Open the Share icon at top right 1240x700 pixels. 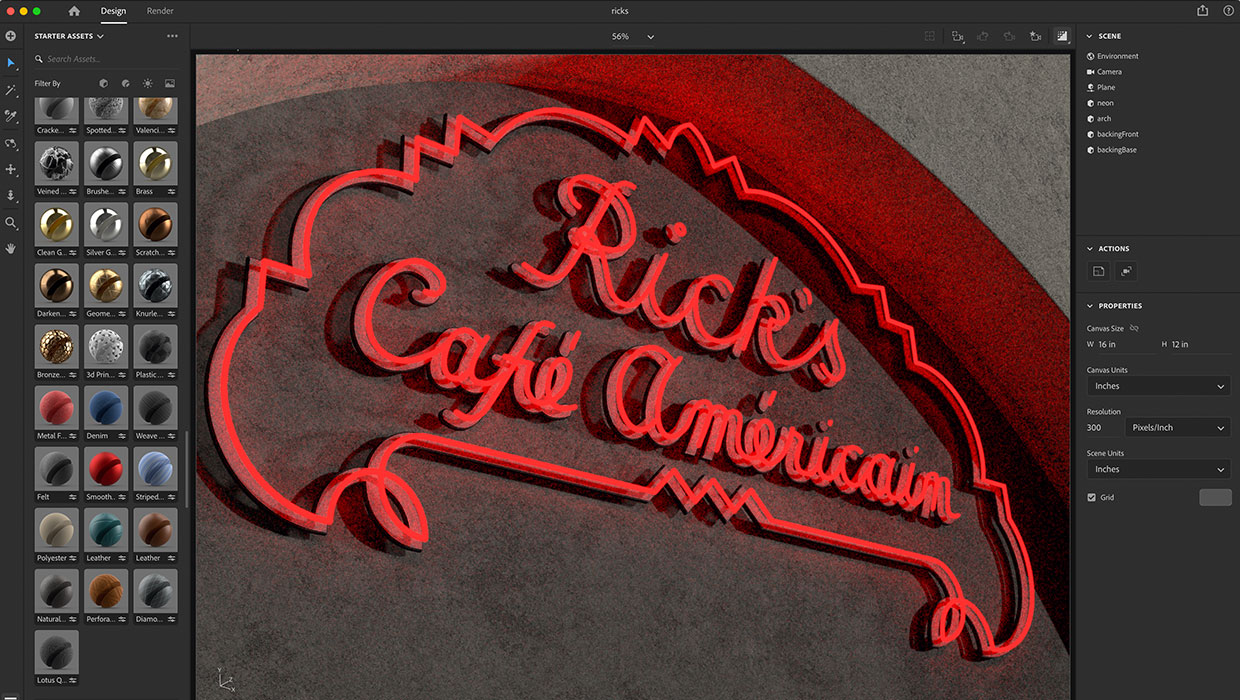(1203, 11)
